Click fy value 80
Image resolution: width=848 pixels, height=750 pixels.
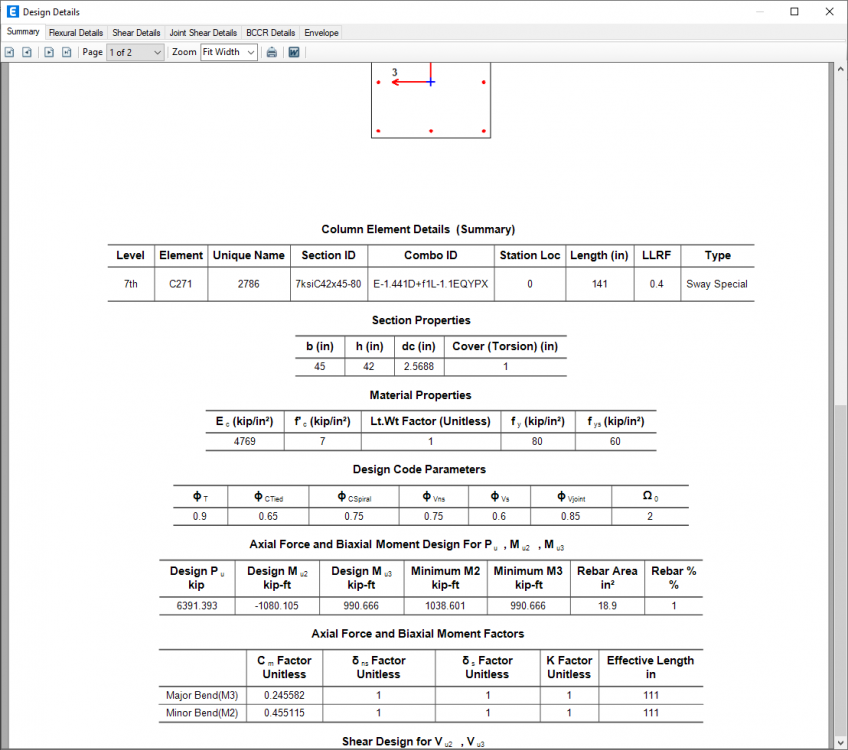537,441
